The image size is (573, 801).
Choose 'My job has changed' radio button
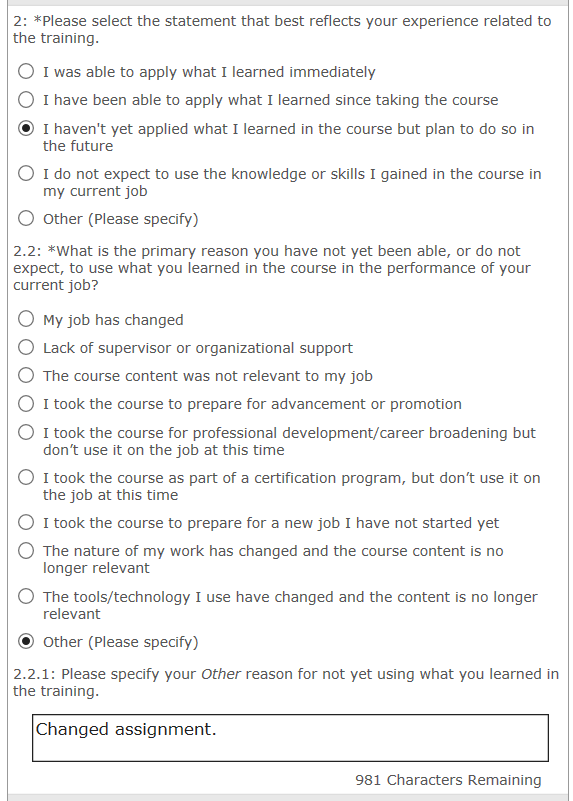click(x=26, y=319)
